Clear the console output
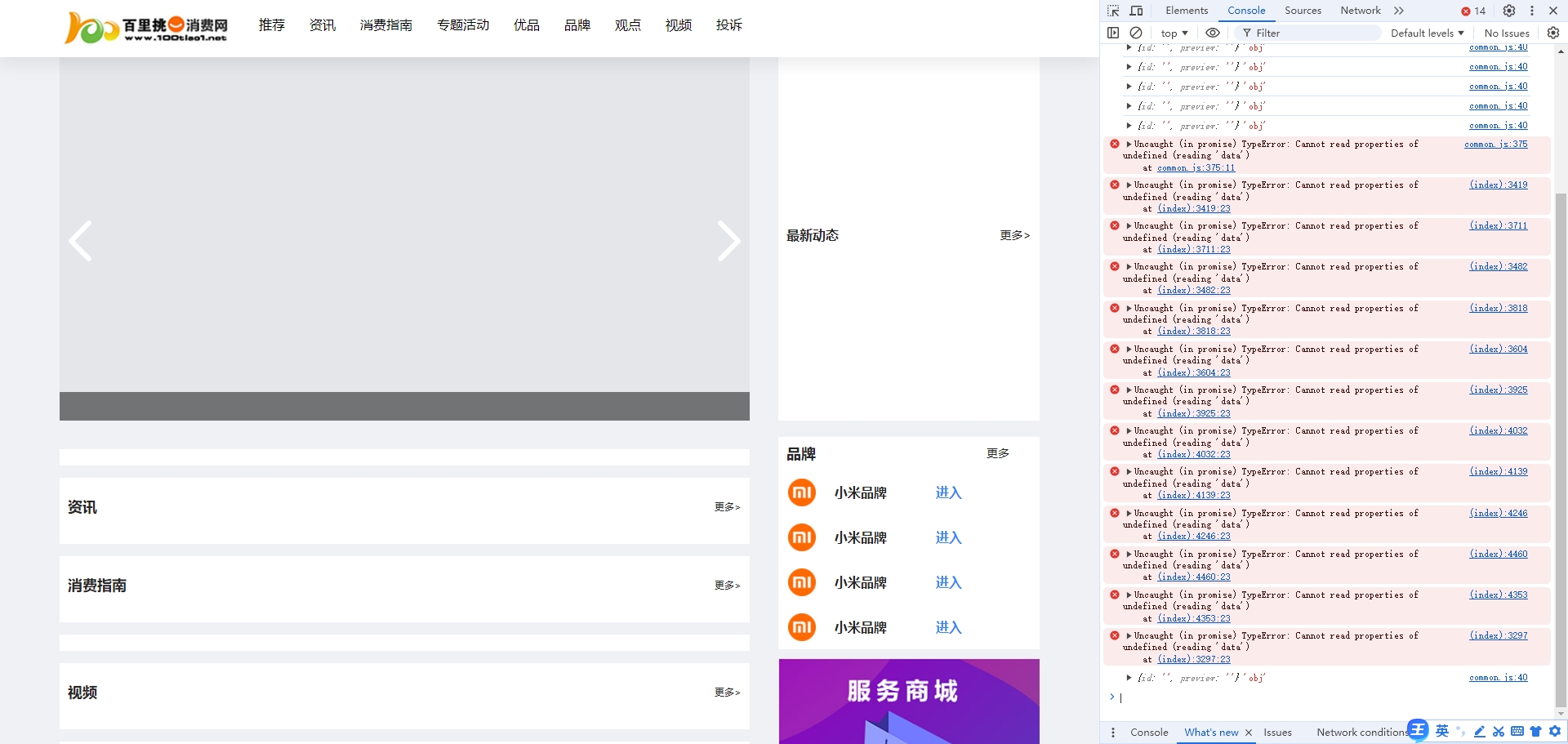The image size is (1568, 744). pyautogui.click(x=1136, y=33)
